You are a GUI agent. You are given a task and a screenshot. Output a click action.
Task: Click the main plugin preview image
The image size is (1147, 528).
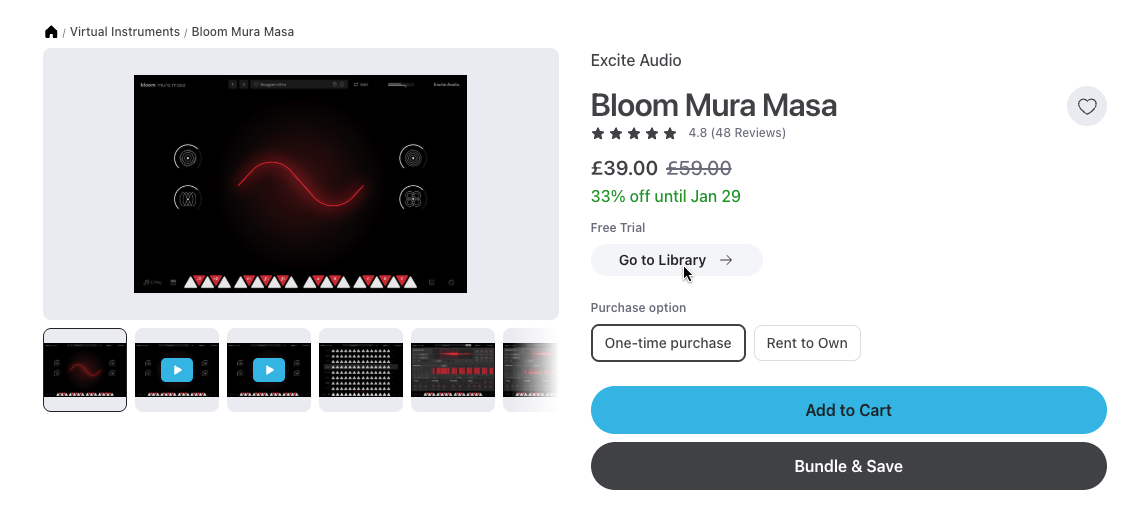click(x=300, y=184)
